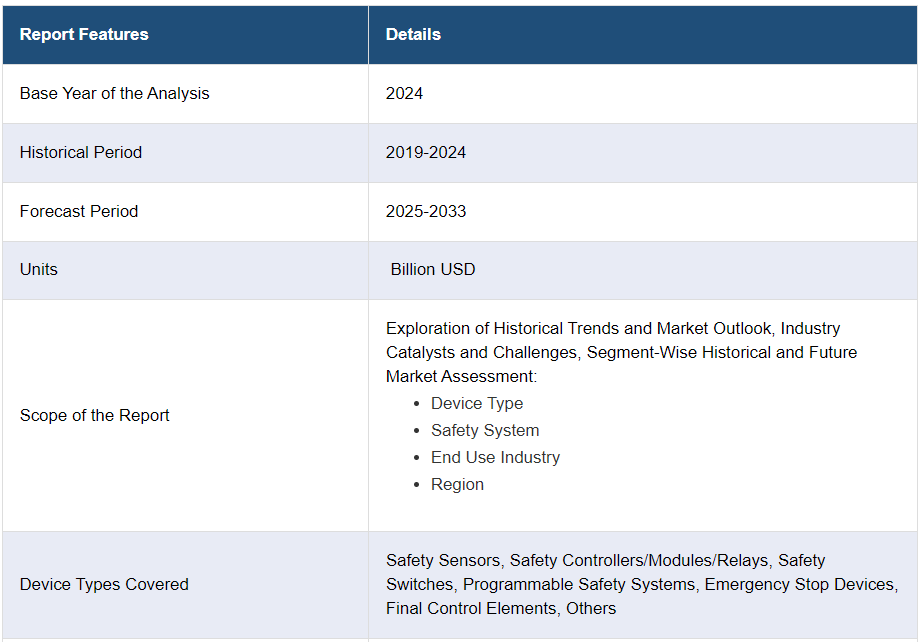Click the 'Device Type' bullet item
This screenshot has width=923, height=642.
pos(477,404)
